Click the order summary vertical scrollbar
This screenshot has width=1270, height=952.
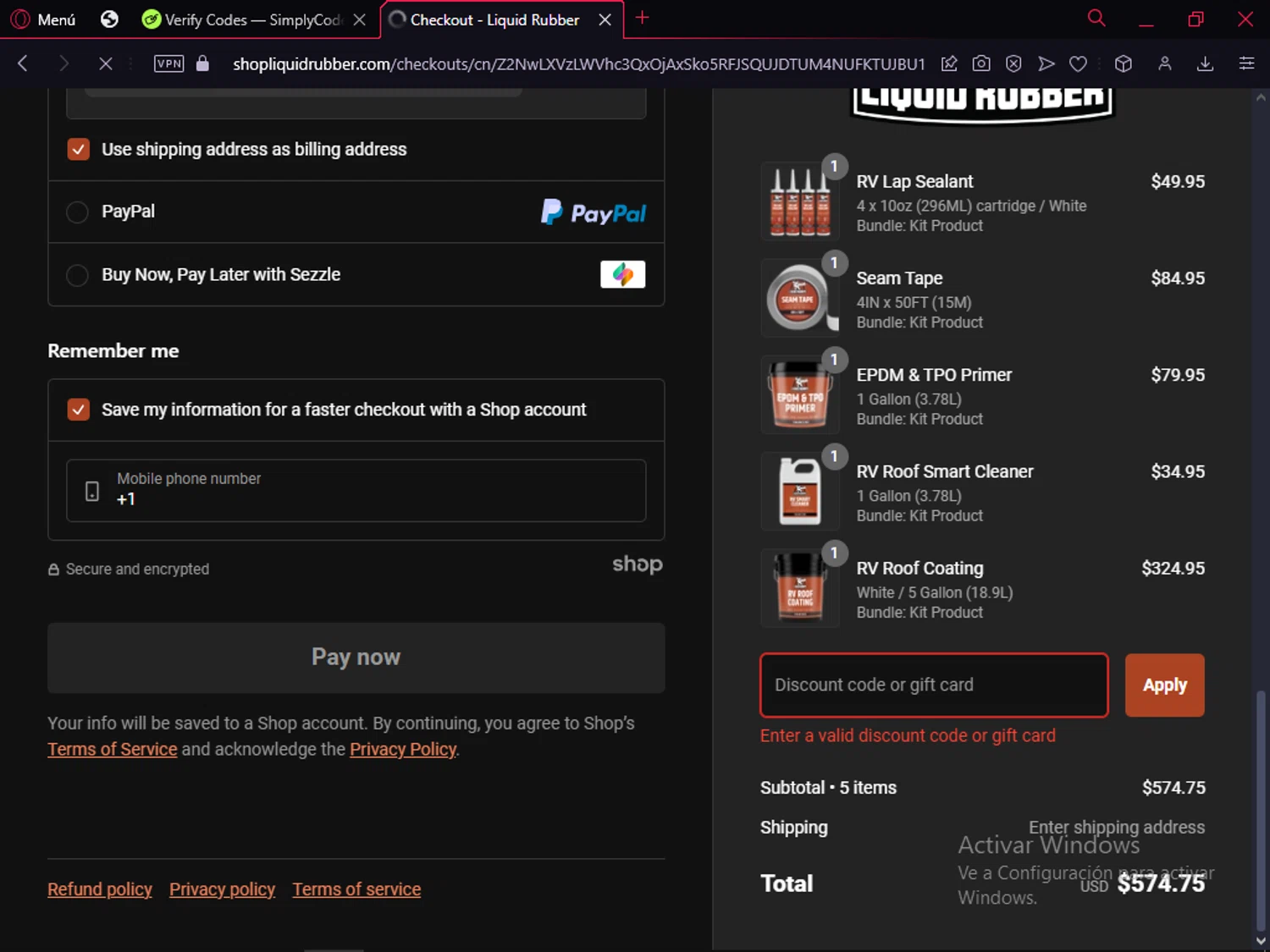(x=1261, y=811)
